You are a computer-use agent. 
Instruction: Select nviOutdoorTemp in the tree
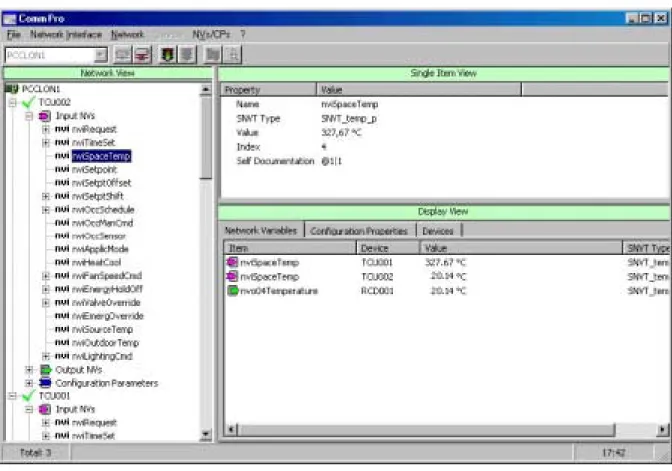pos(105,342)
